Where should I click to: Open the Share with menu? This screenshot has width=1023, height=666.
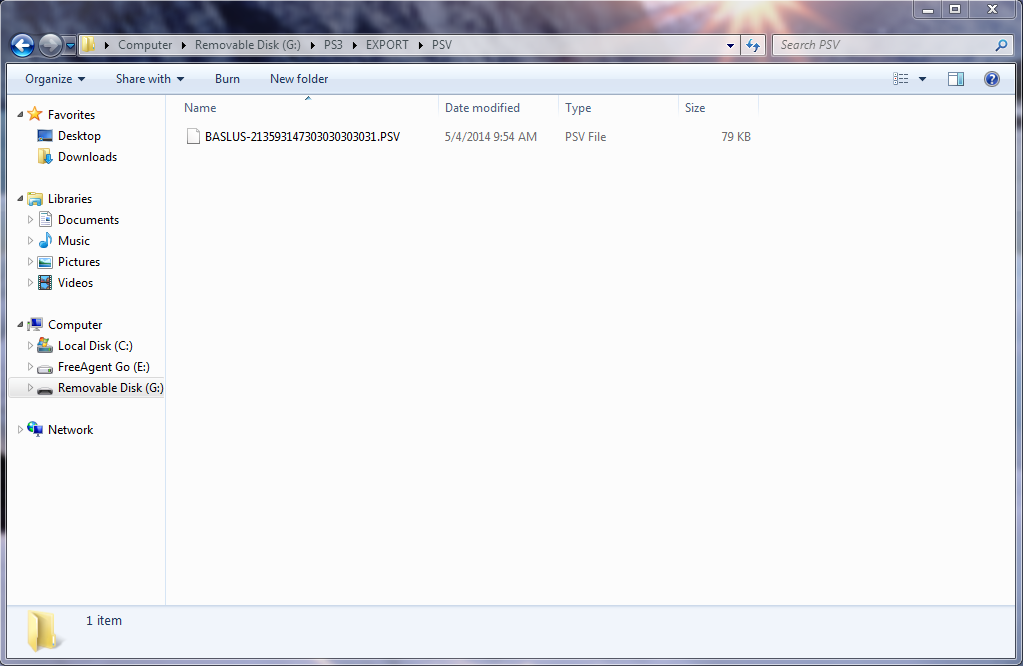tap(149, 79)
